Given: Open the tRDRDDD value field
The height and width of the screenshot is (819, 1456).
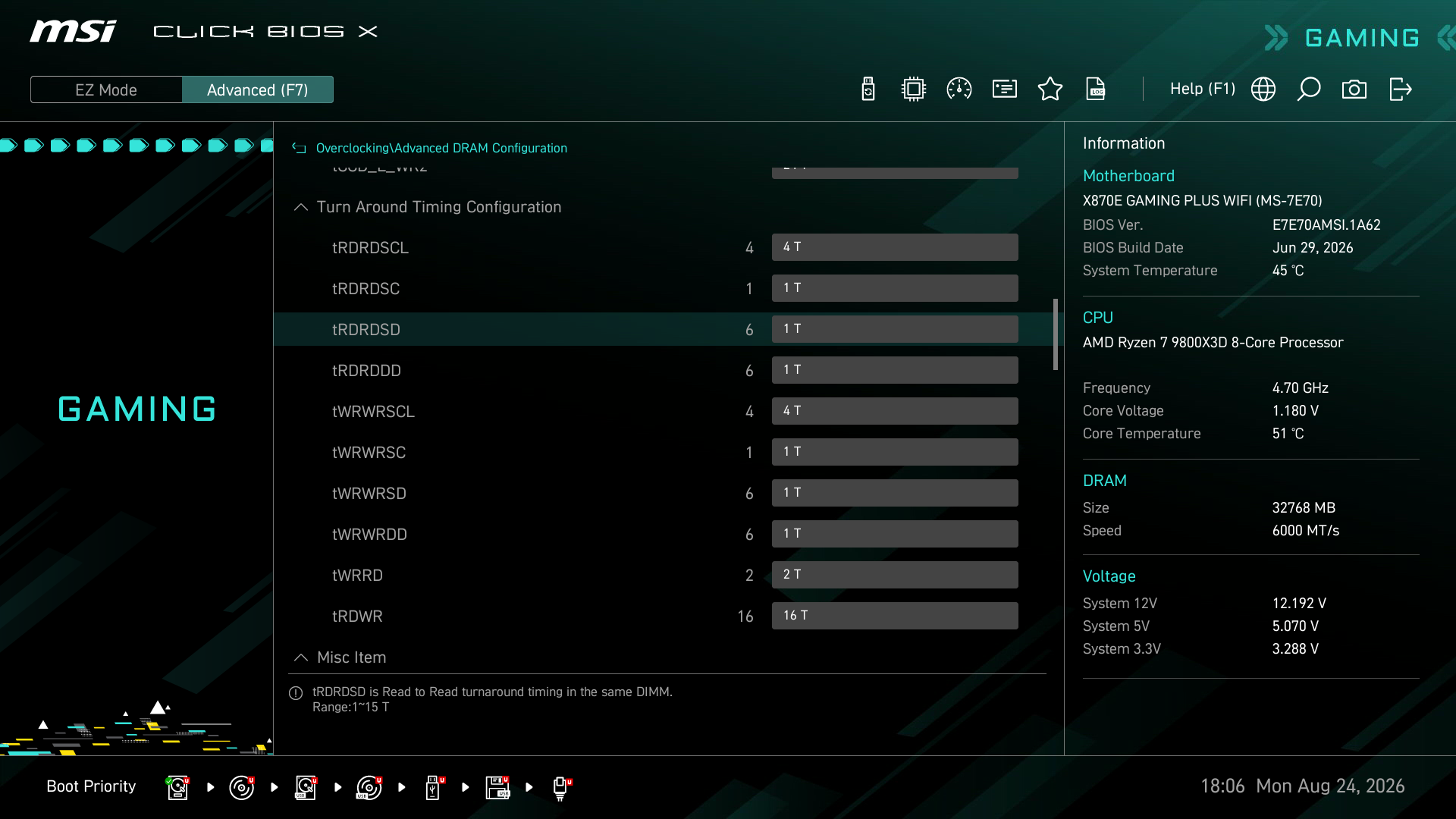Looking at the screenshot, I should 895,370.
